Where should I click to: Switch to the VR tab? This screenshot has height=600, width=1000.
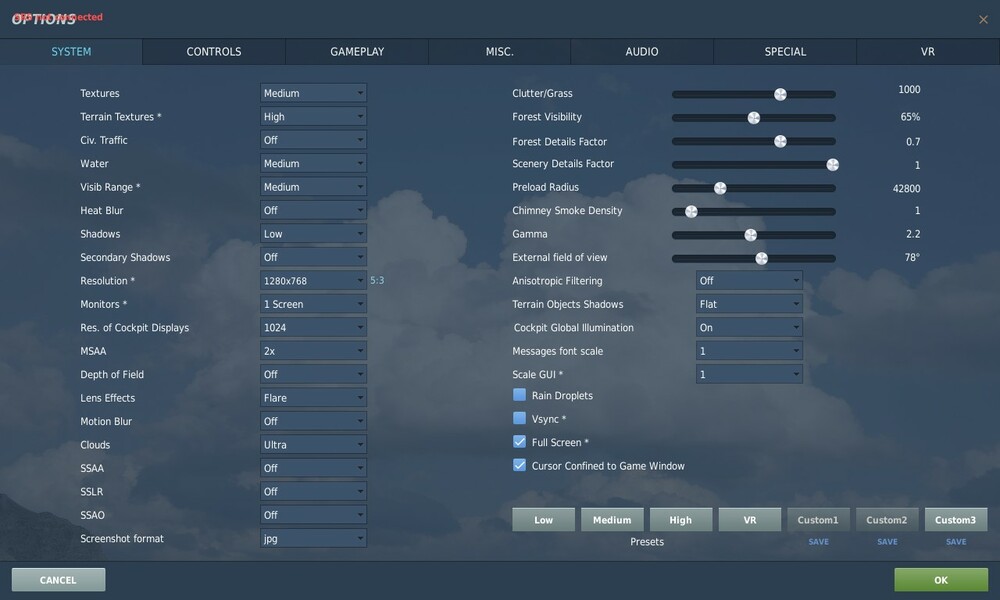(928, 52)
